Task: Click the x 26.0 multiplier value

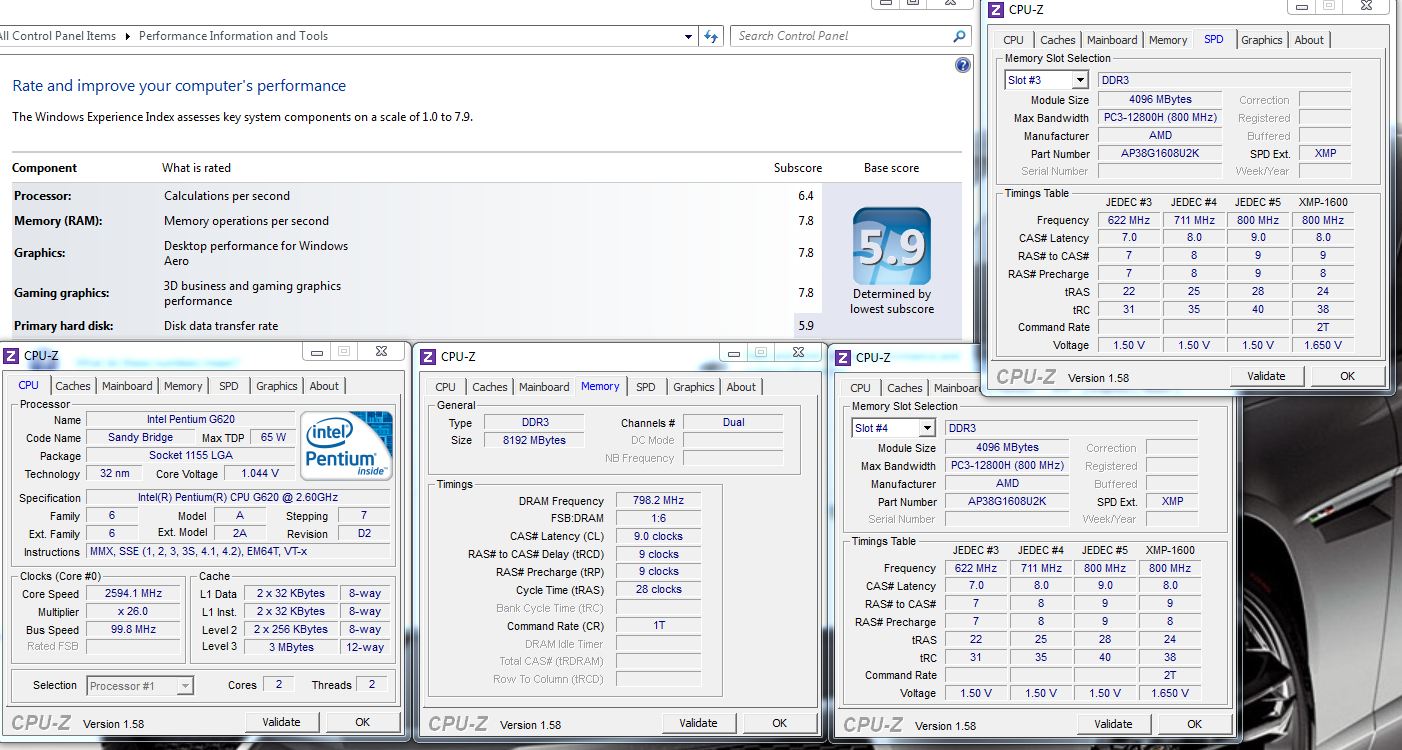Action: 133,612
